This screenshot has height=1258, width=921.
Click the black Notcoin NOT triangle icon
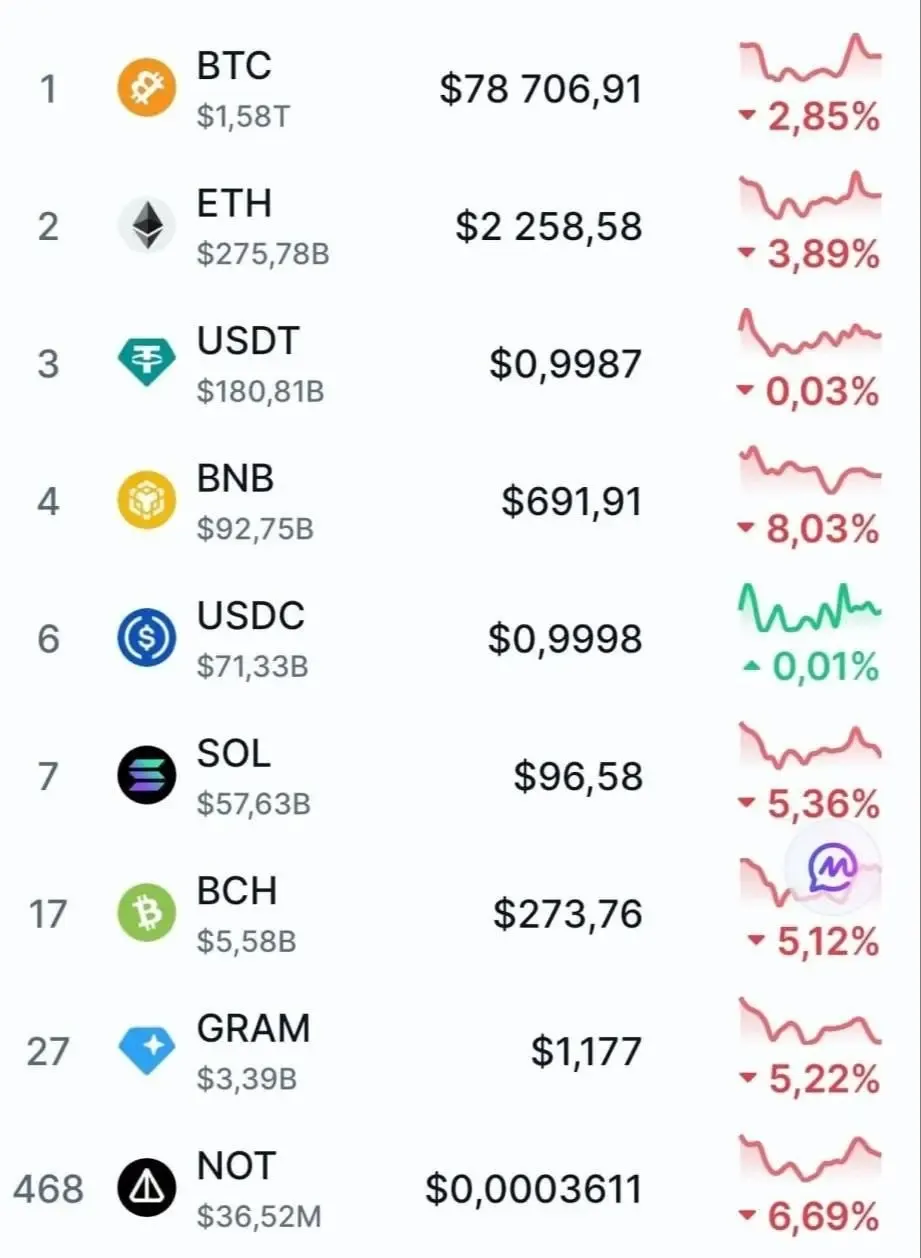[x=147, y=1188]
